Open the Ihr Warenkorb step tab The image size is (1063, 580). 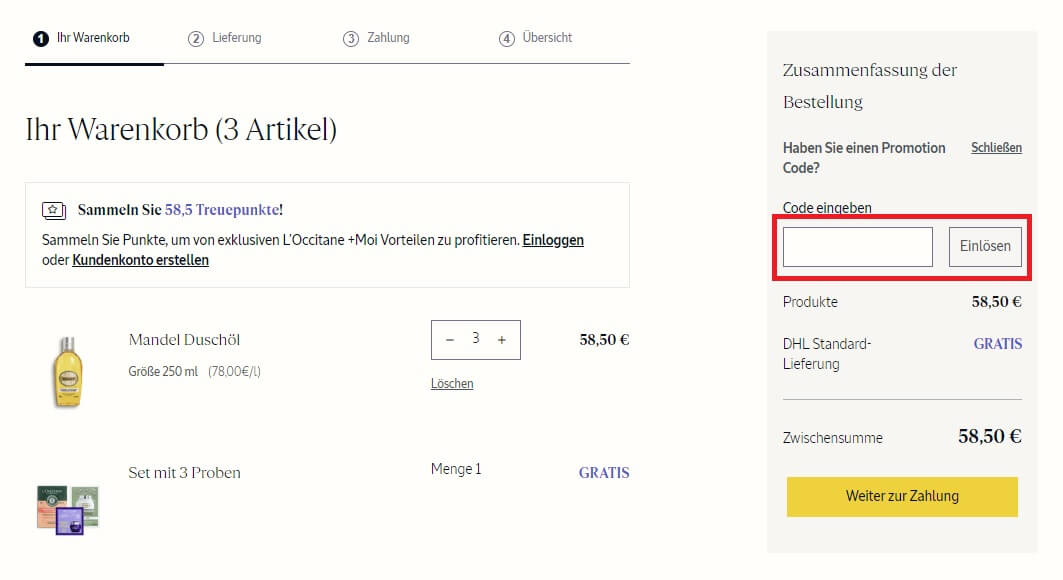click(x=81, y=38)
